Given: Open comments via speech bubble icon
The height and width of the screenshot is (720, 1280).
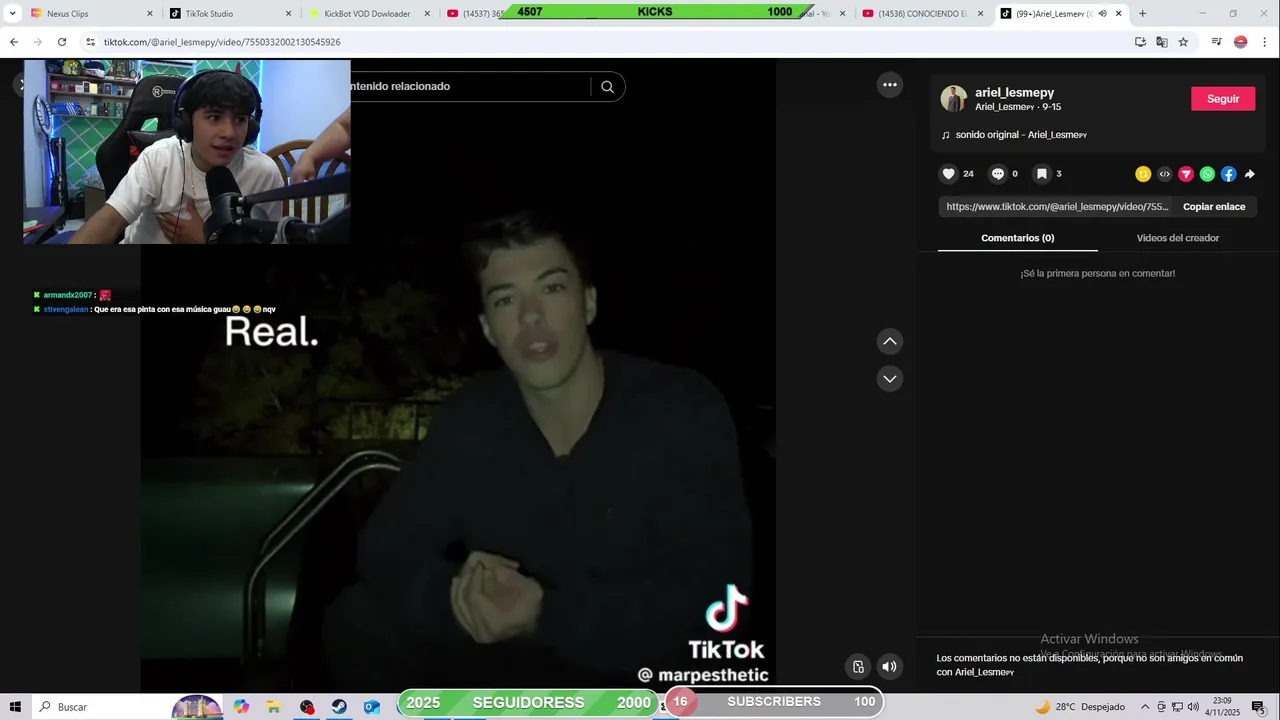Looking at the screenshot, I should pos(998,174).
